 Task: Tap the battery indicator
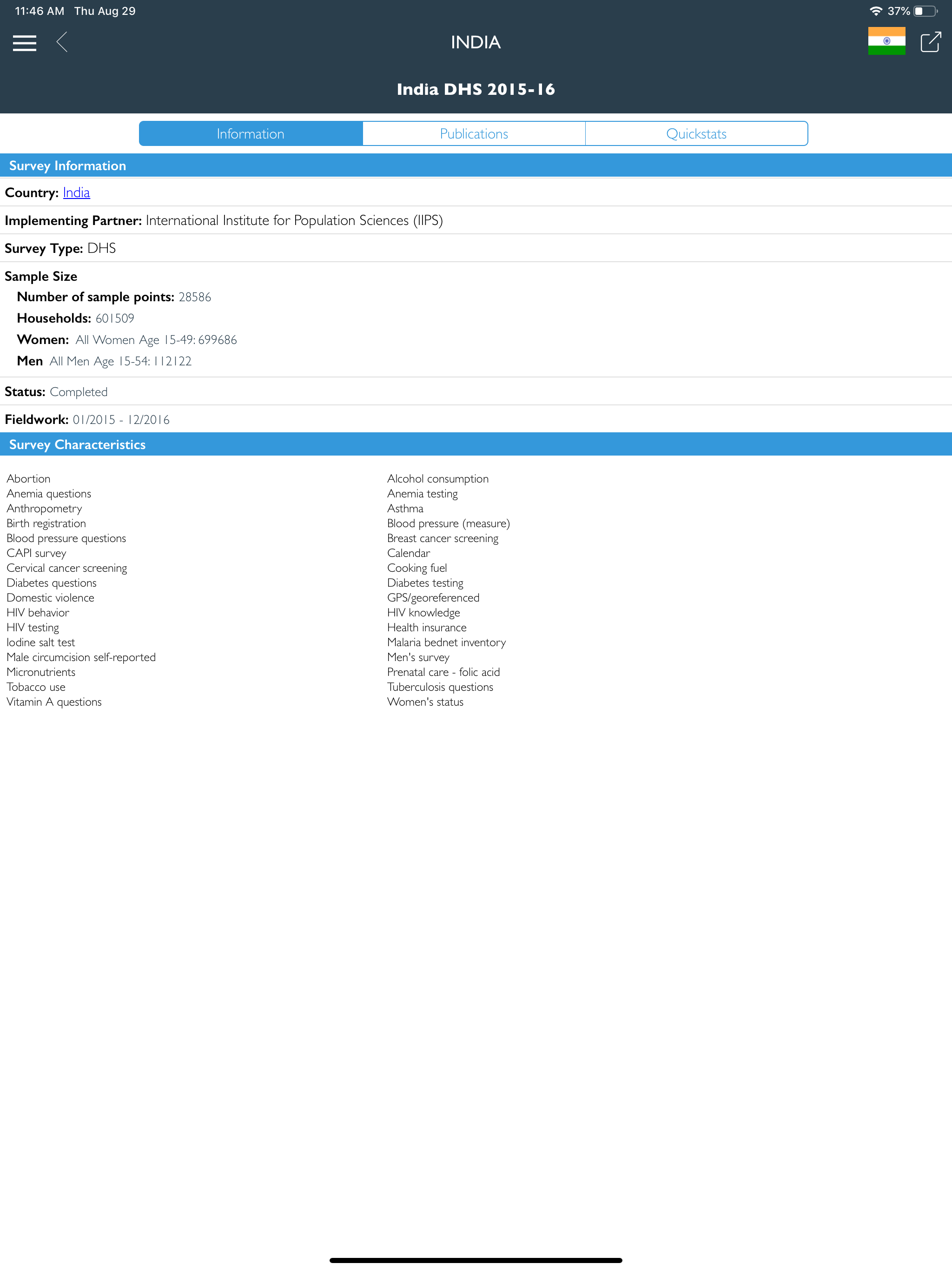point(926,11)
